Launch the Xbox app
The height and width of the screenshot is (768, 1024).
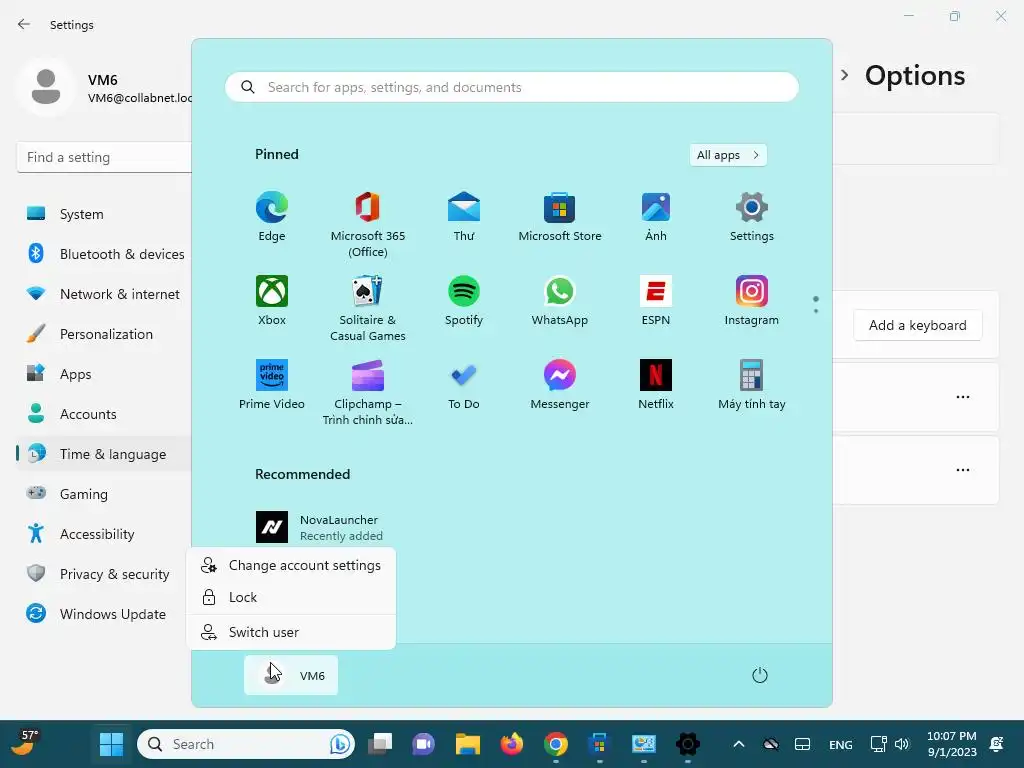coord(272,300)
